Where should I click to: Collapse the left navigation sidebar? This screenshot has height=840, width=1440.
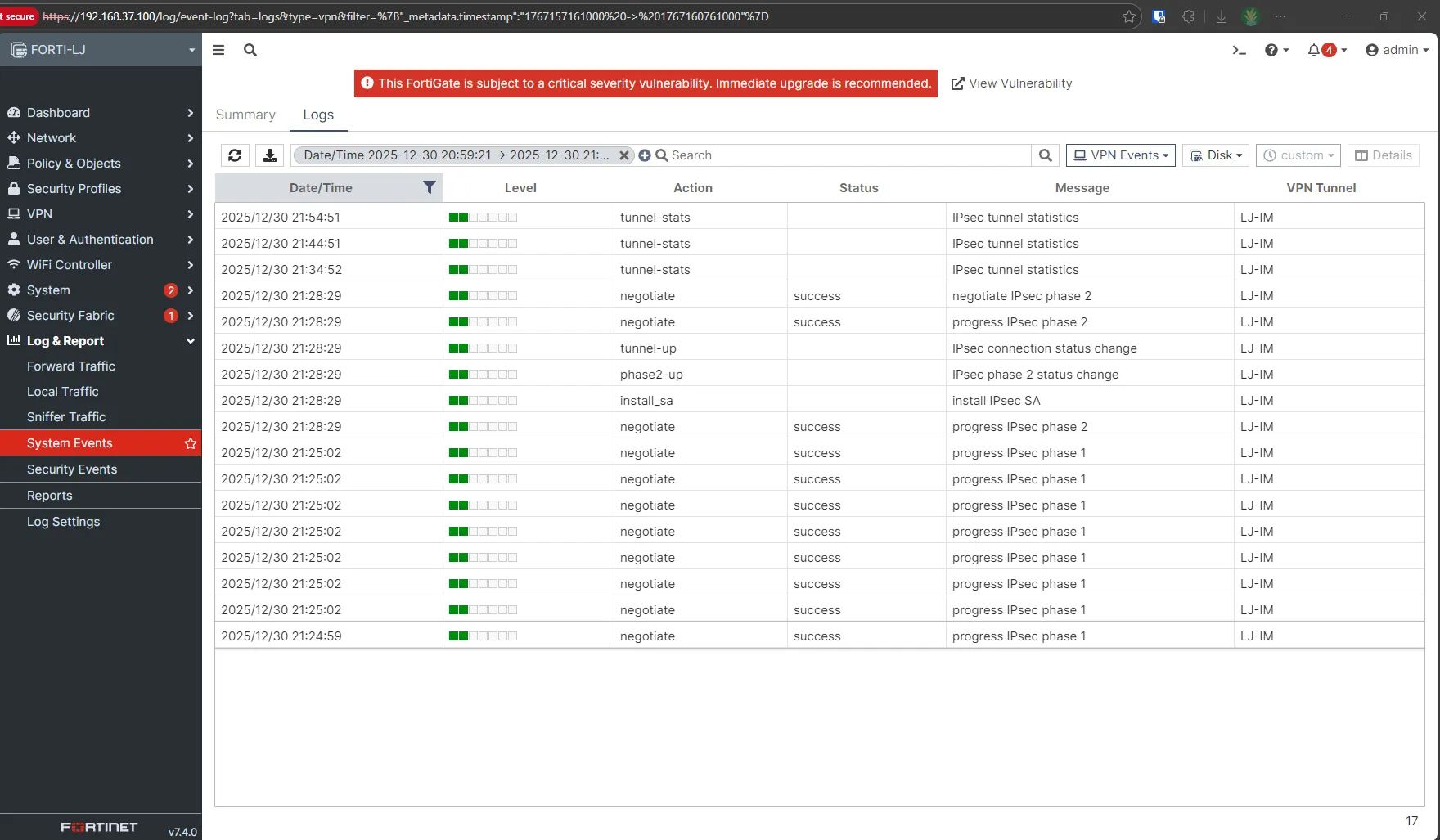(218, 50)
